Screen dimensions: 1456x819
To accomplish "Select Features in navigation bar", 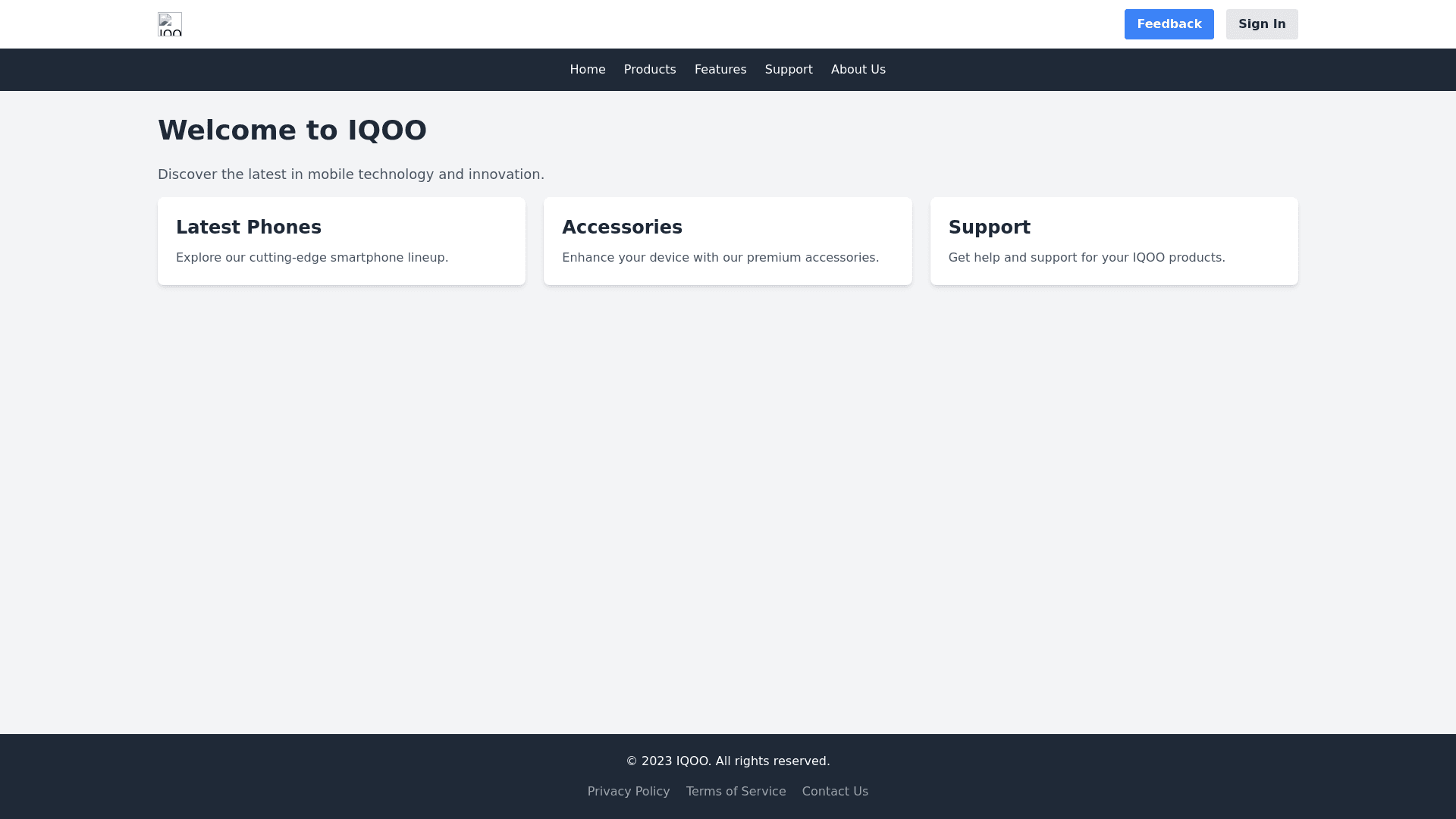I will click(720, 70).
